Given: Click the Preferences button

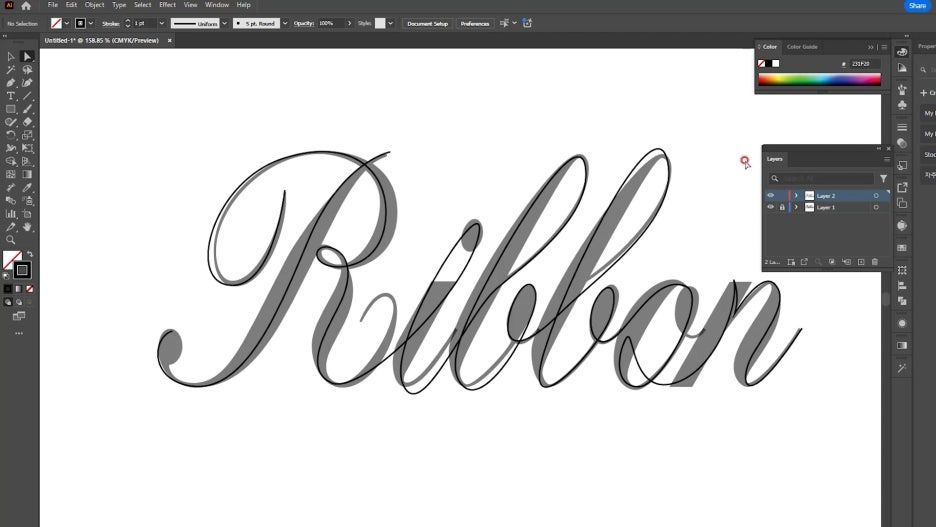Looking at the screenshot, I should click(x=475, y=23).
